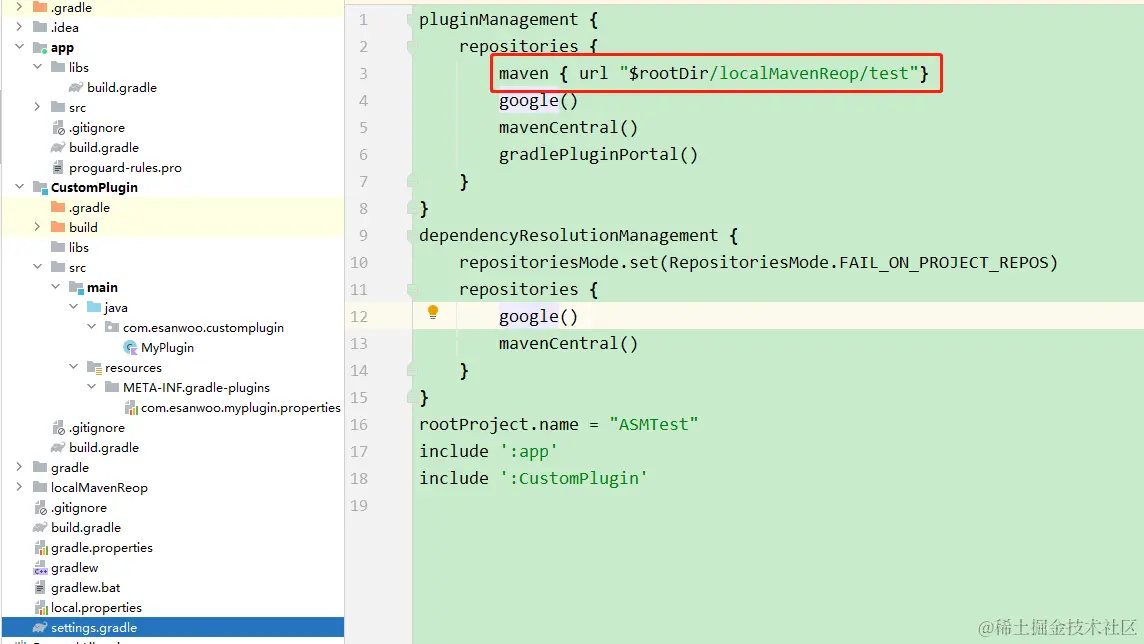Collapse com.esanwoo.customplugin package
This screenshot has width=1144, height=644.
pos(91,327)
